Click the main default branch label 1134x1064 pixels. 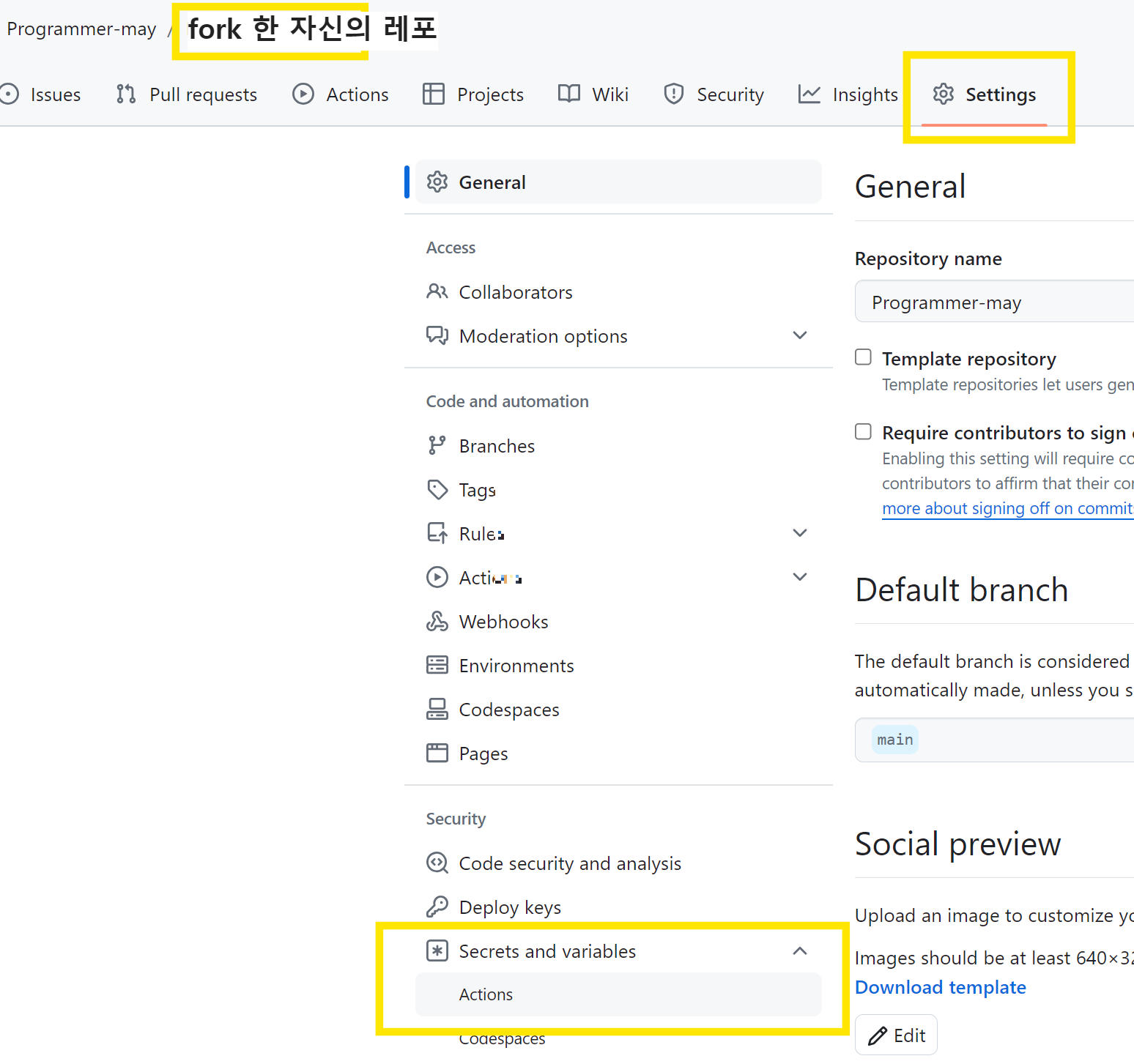pos(895,740)
